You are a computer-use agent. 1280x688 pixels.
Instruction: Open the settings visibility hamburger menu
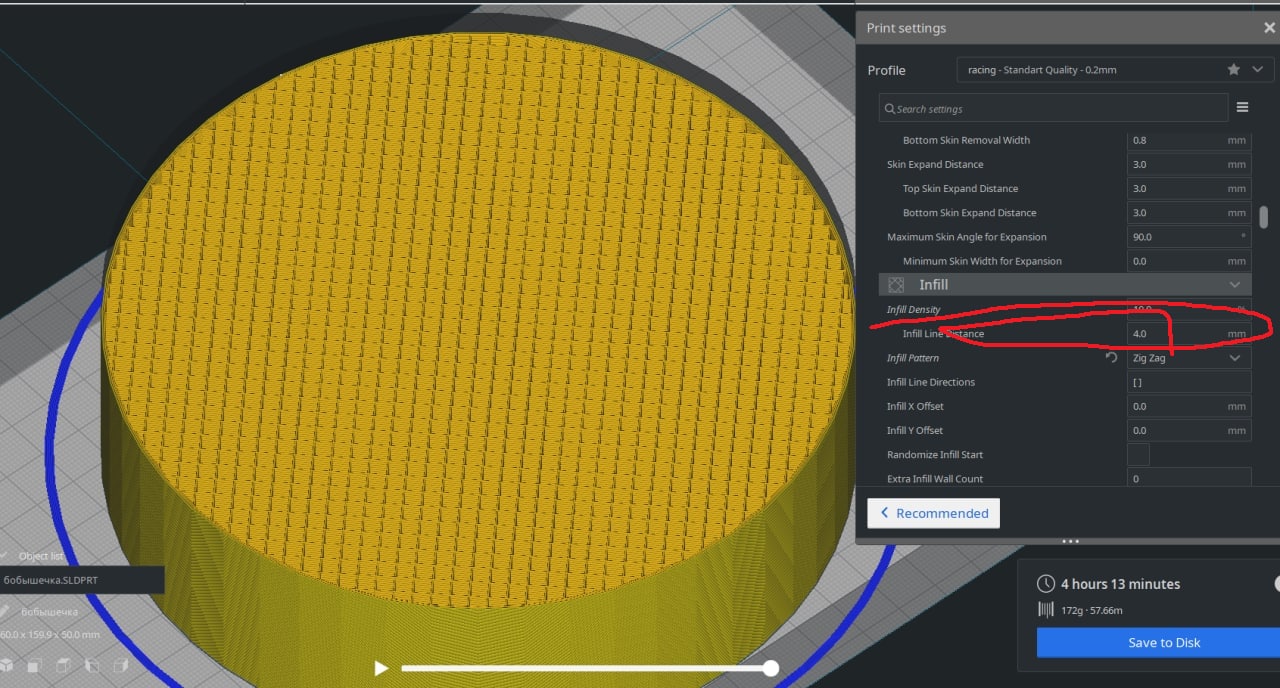click(1243, 108)
